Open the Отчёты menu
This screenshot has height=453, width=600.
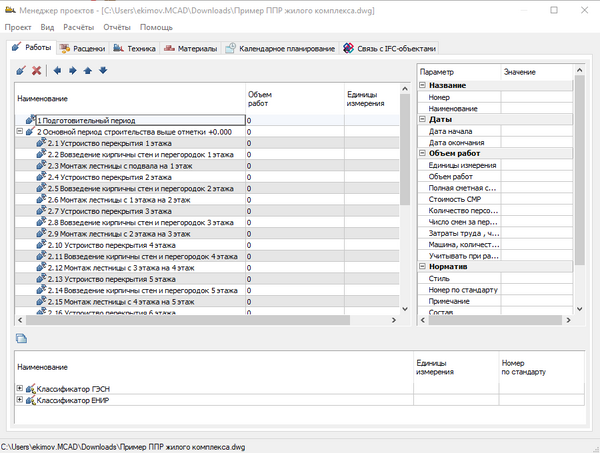(x=117, y=27)
